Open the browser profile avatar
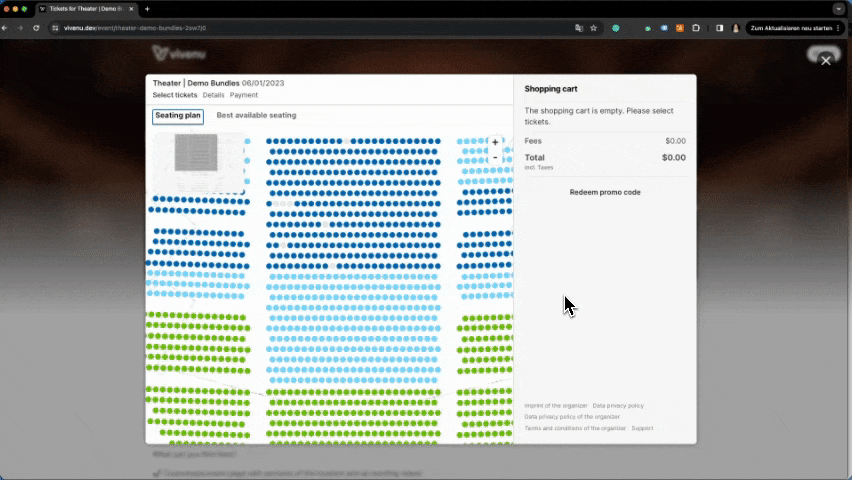 pos(736,28)
